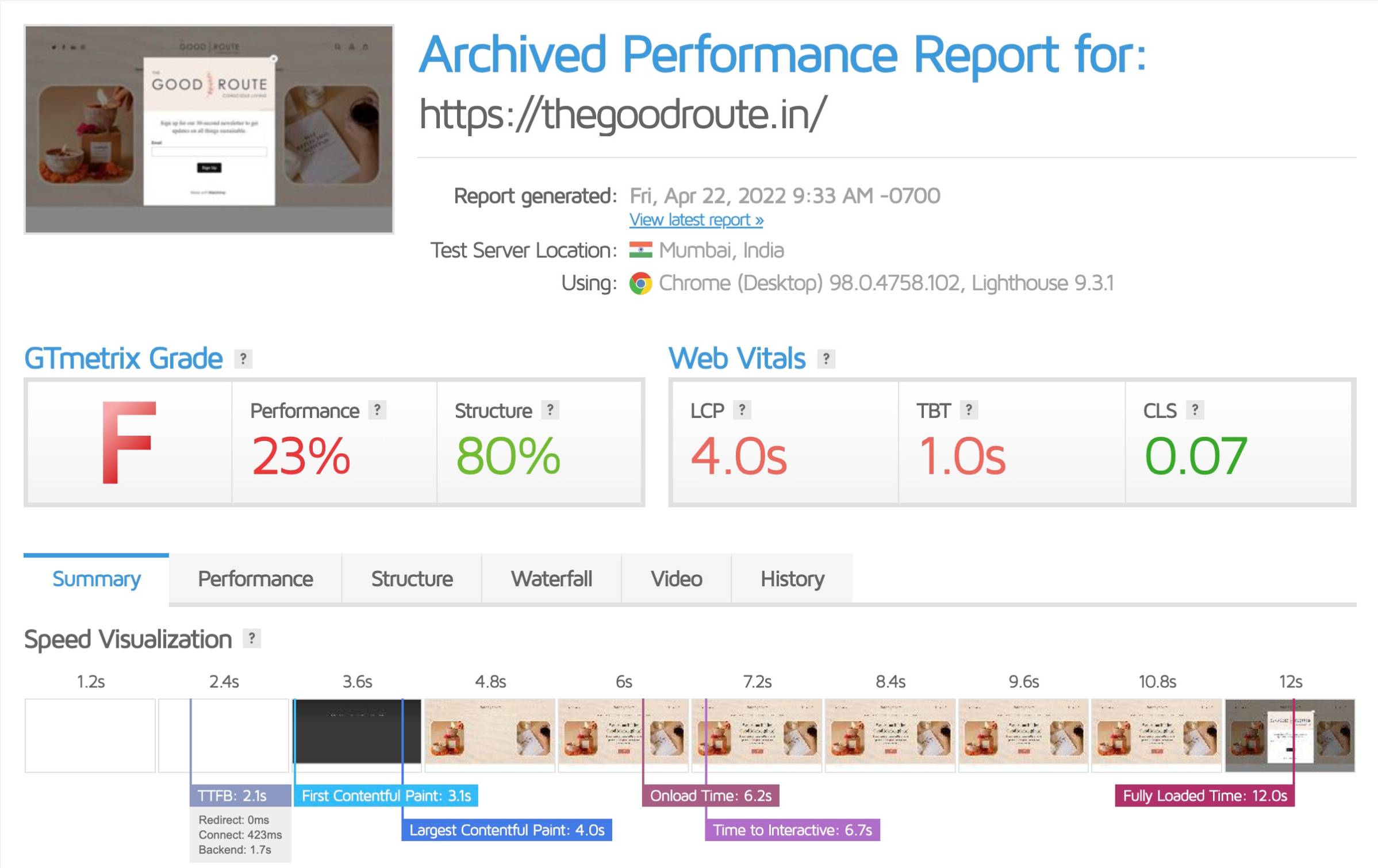Open the Structure score help icon
Viewport: 1378px width, 868px height.
tap(550, 410)
